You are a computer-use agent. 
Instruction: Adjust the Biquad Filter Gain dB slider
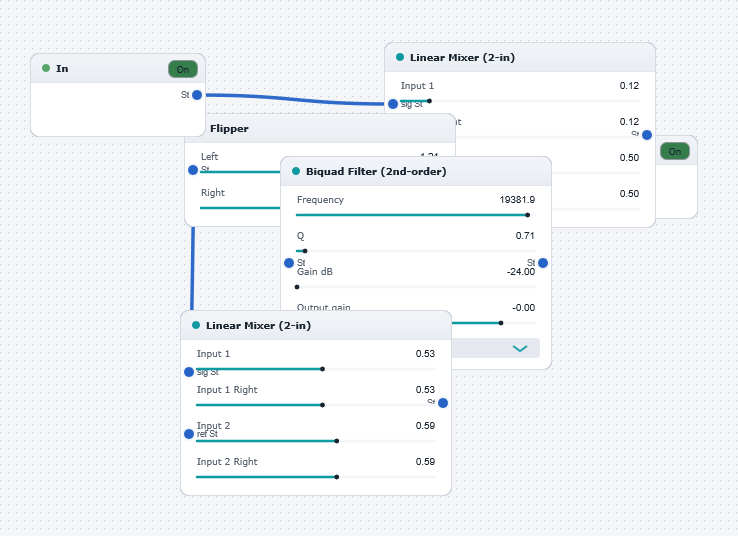pyautogui.click(x=416, y=287)
